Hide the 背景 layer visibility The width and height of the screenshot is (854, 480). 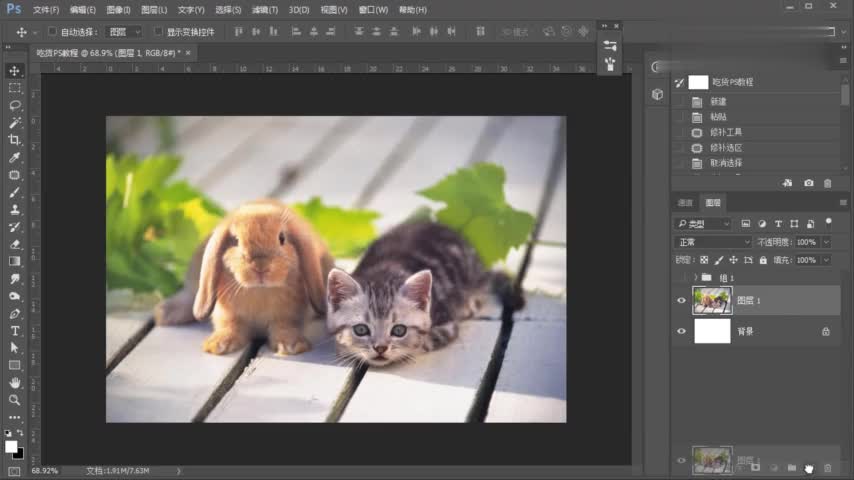click(682, 331)
